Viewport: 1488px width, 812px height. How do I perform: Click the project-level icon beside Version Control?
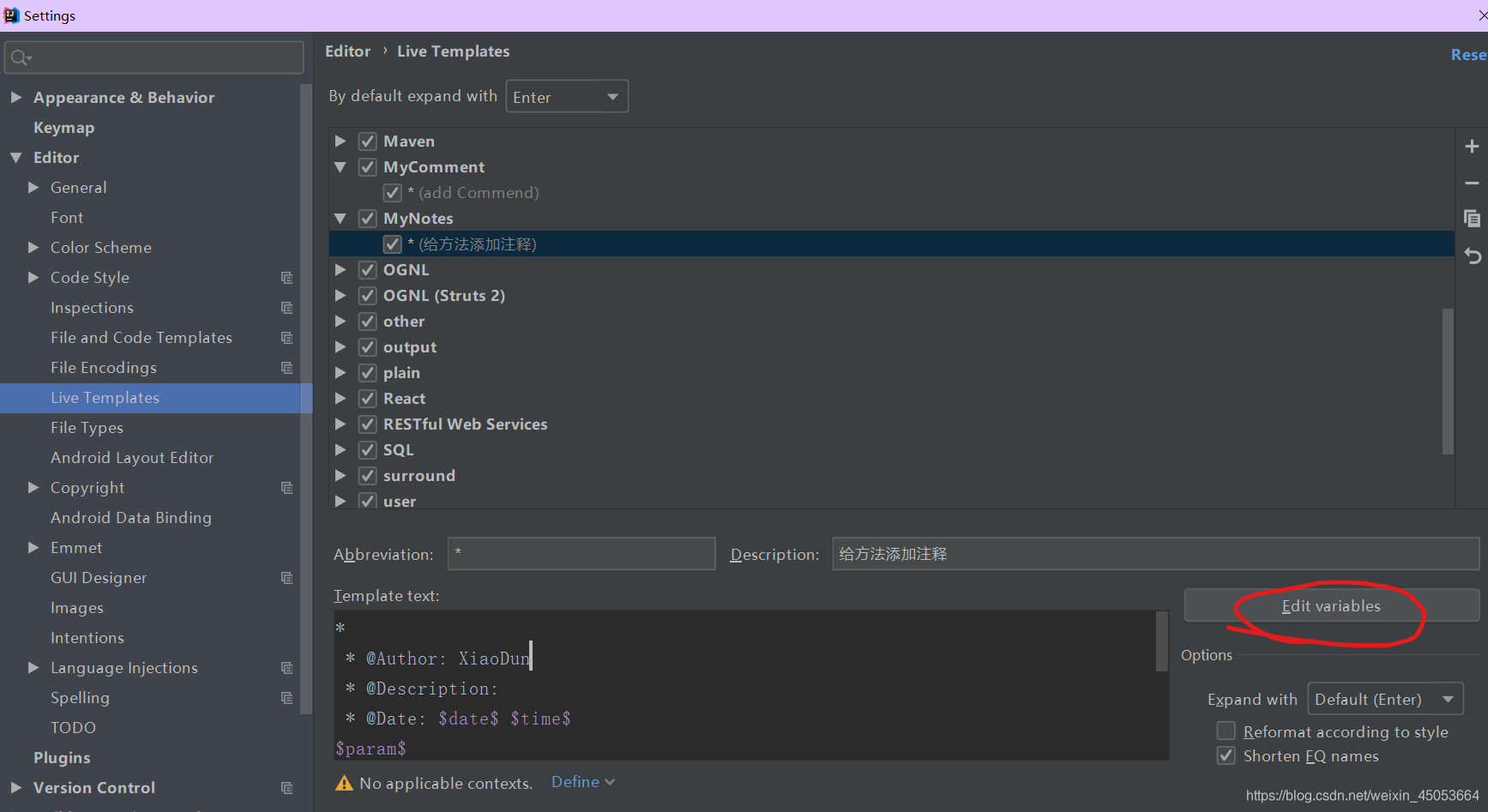click(286, 788)
